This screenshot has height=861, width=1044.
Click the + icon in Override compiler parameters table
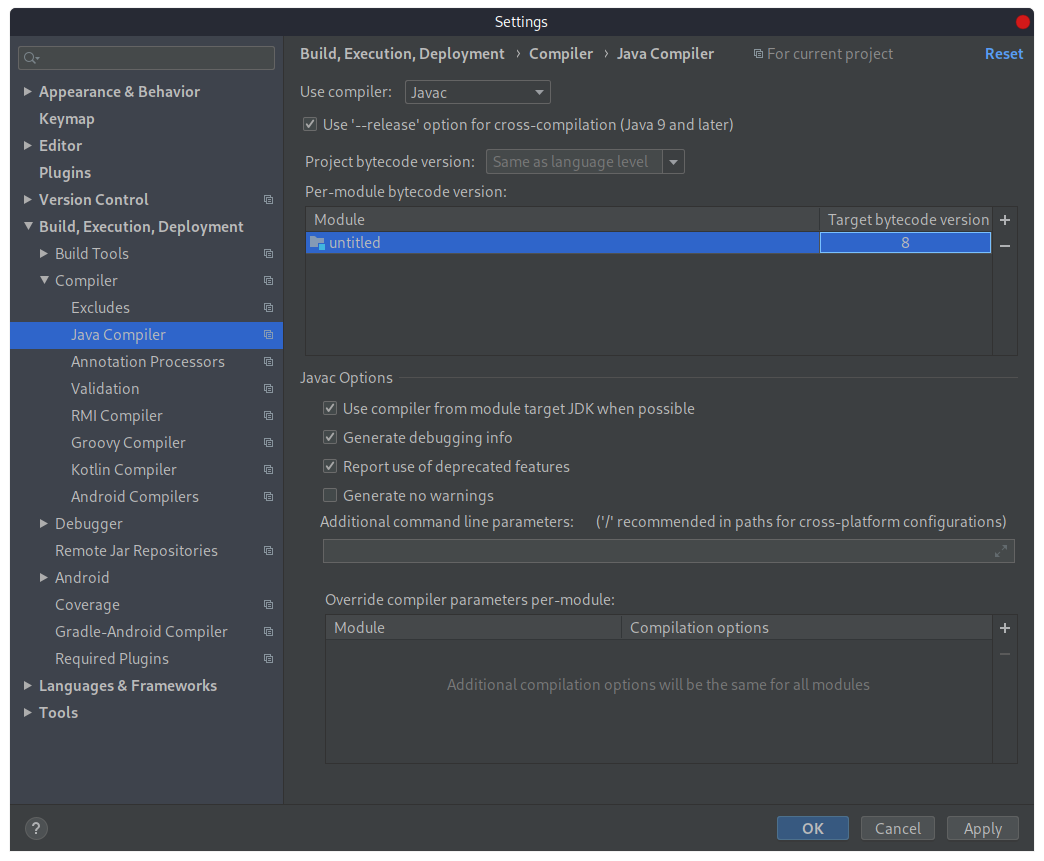[x=1005, y=628]
